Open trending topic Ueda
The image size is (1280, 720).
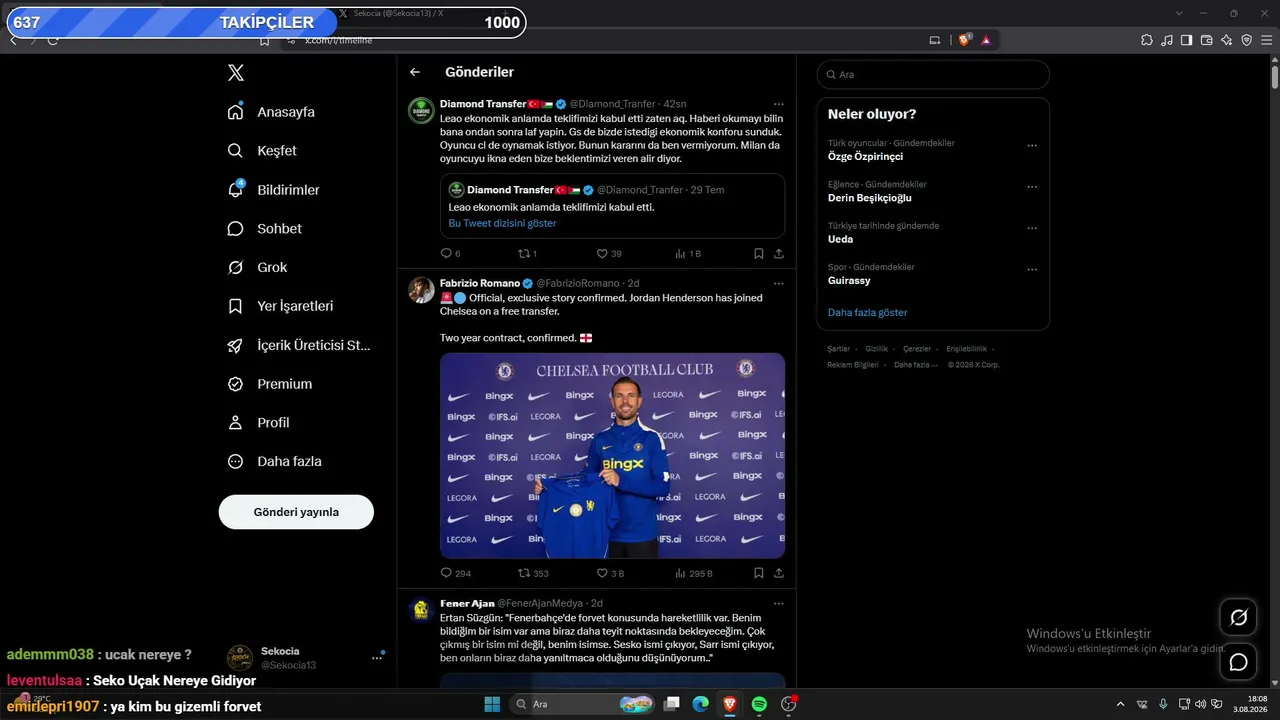[840, 240]
